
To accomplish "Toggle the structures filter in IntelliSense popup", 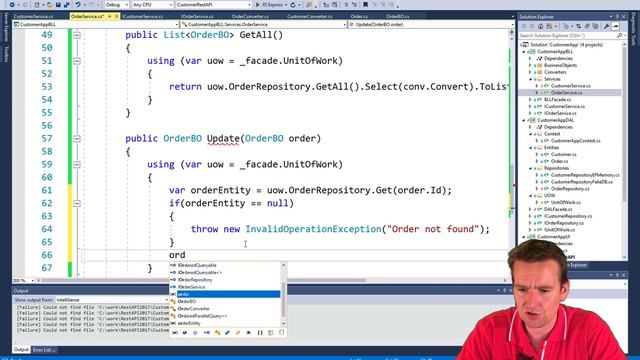I will tap(227, 333).
